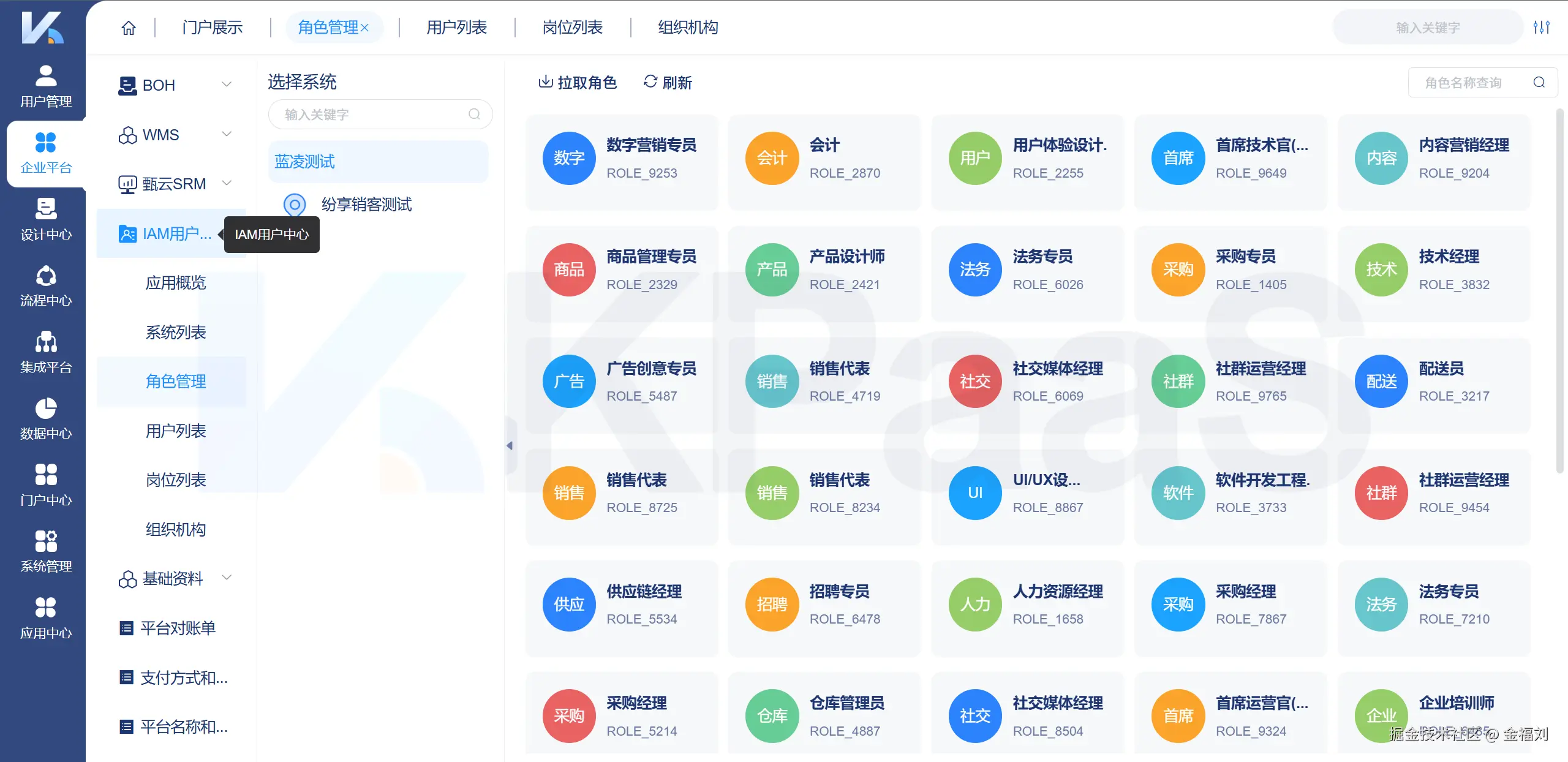Click the magnifier icon in 角色名称查询
The height and width of the screenshot is (762, 1568).
pos(1539,82)
